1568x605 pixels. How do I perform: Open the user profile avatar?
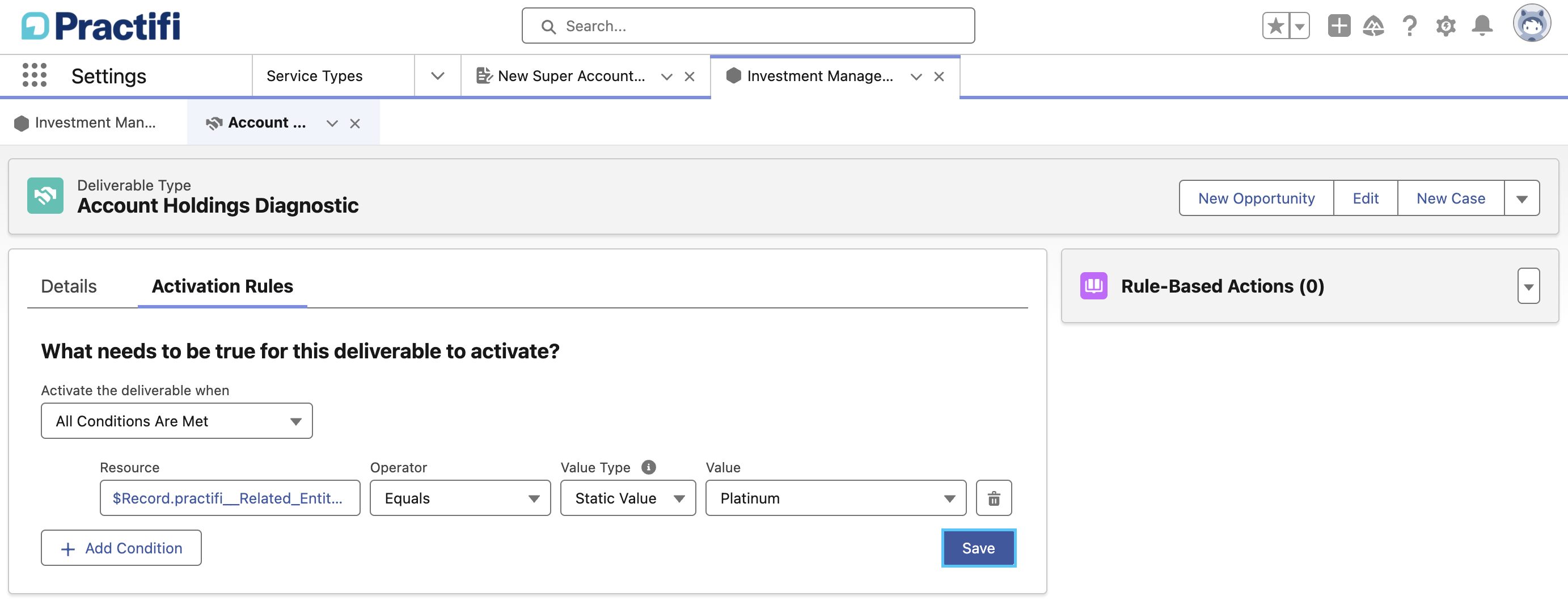(x=1532, y=24)
